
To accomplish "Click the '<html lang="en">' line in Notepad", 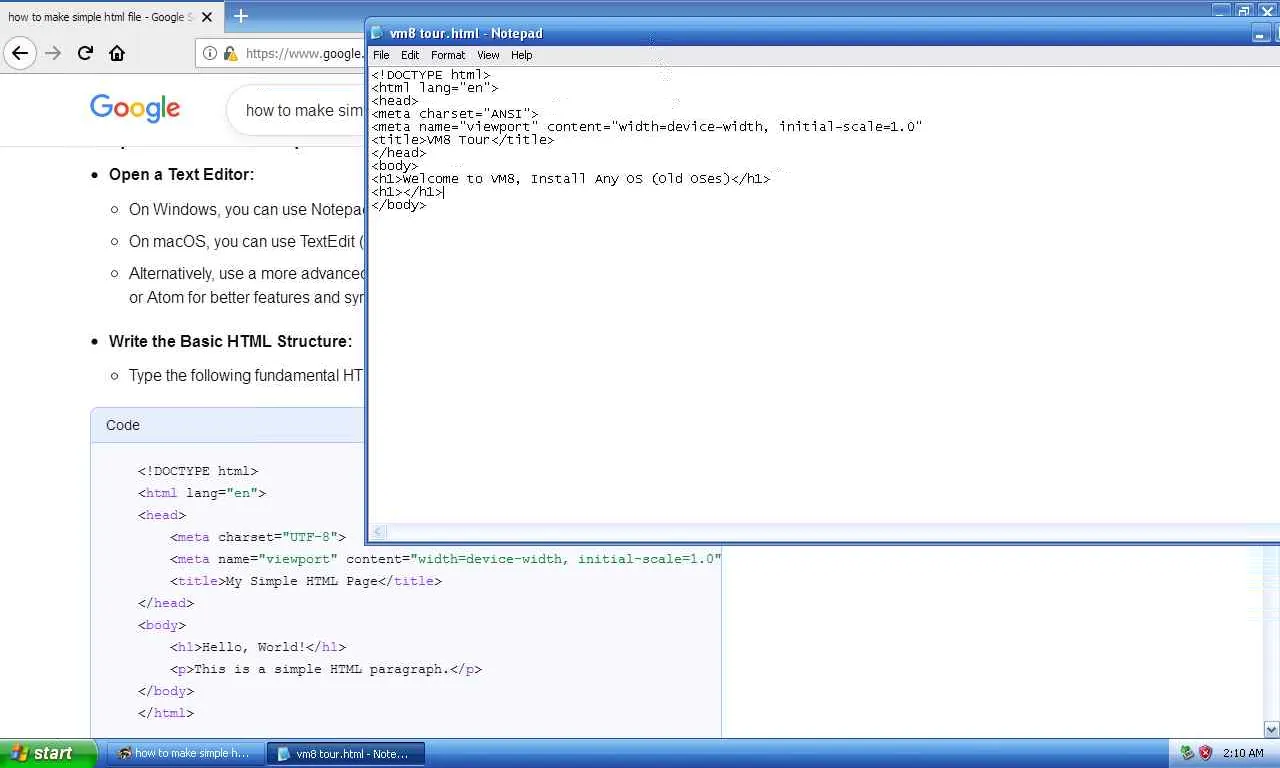I will click(435, 88).
